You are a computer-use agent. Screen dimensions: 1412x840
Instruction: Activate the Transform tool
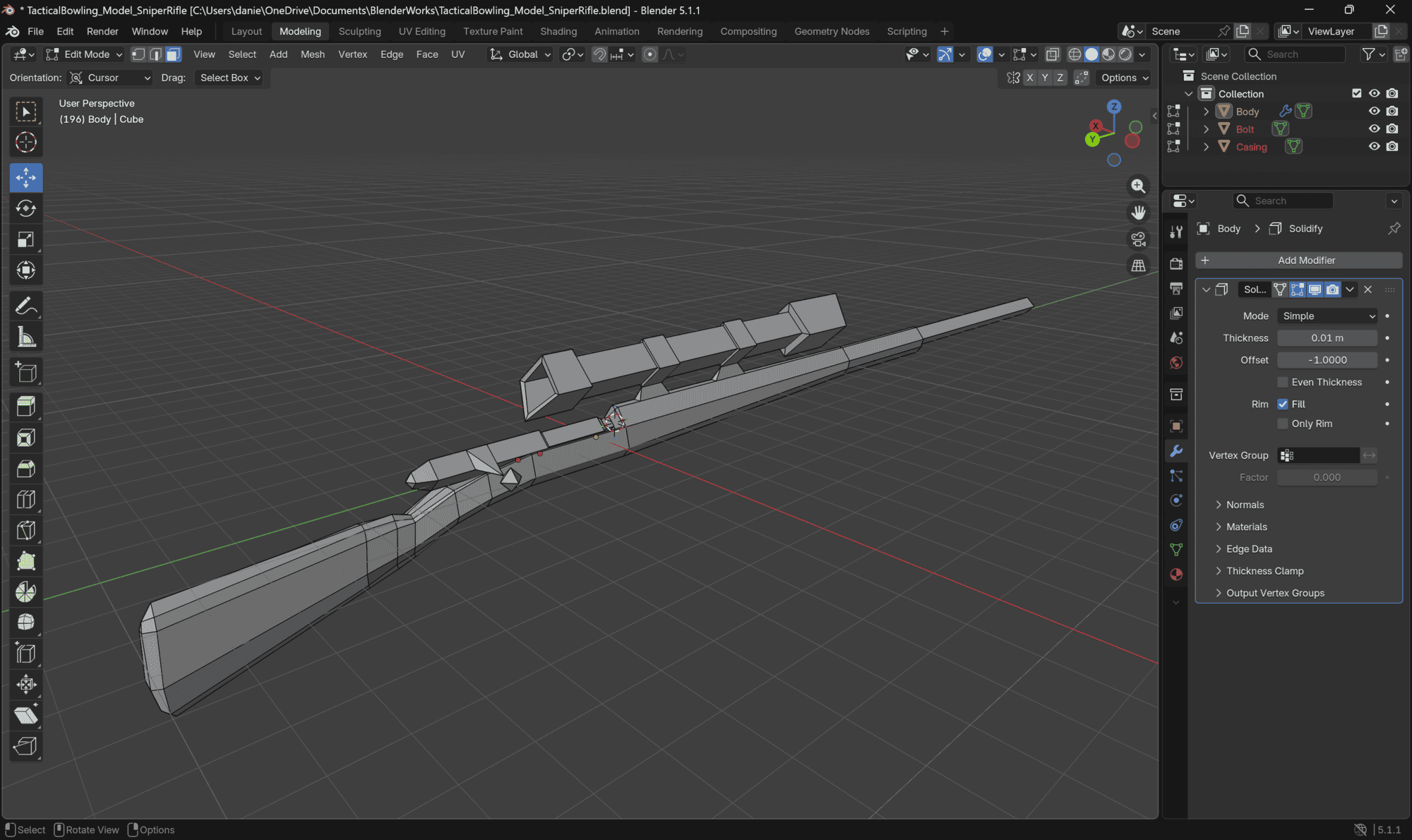click(26, 270)
